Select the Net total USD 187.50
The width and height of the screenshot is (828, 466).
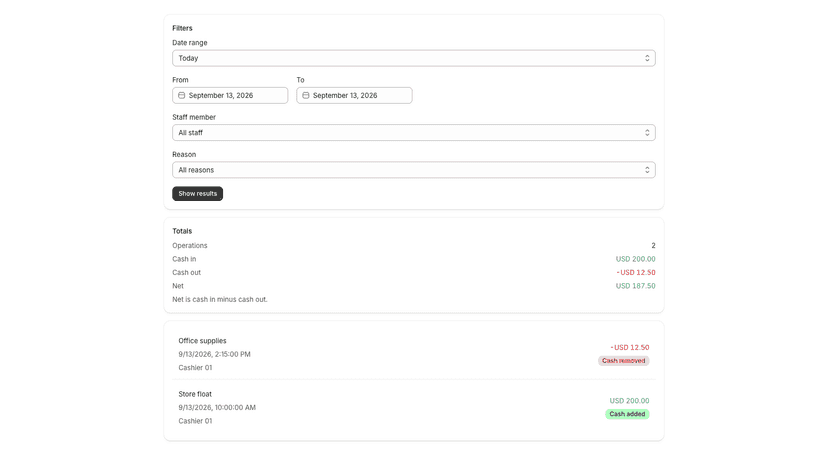[x=635, y=286]
